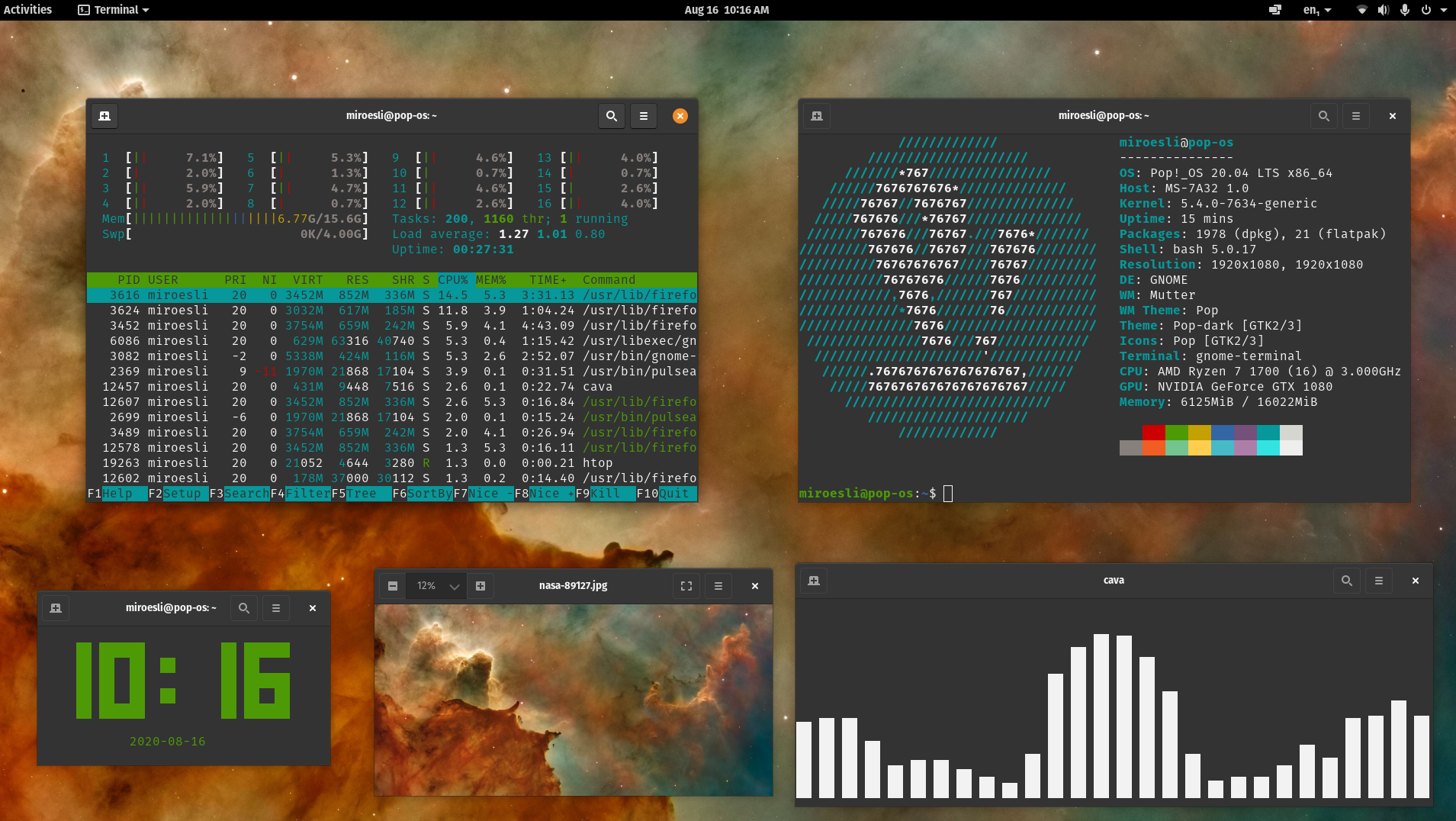This screenshot has width=1456, height=821.
Task: Click the Wi-Fi icon in top bar
Action: click(1362, 10)
